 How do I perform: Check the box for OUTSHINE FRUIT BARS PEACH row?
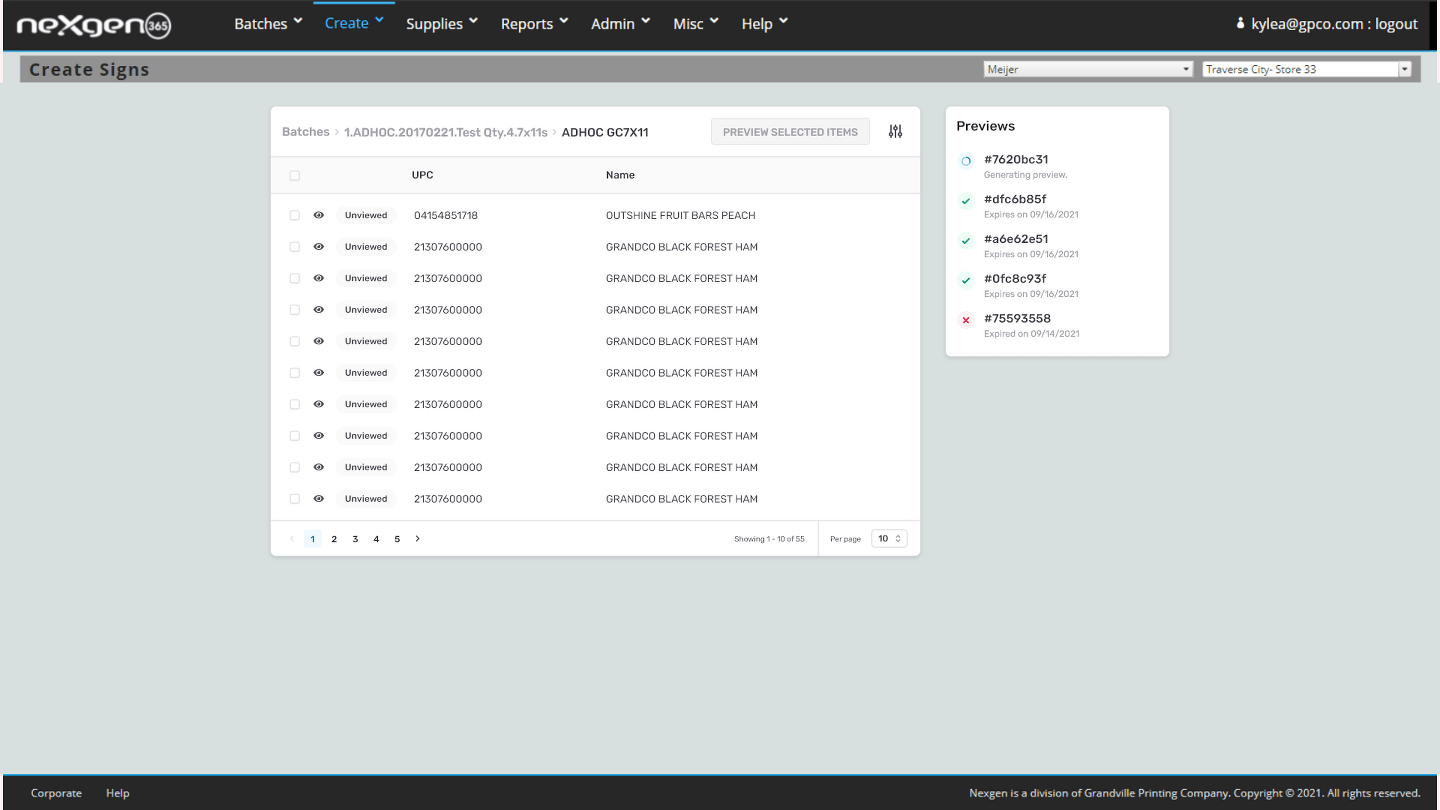coord(295,215)
